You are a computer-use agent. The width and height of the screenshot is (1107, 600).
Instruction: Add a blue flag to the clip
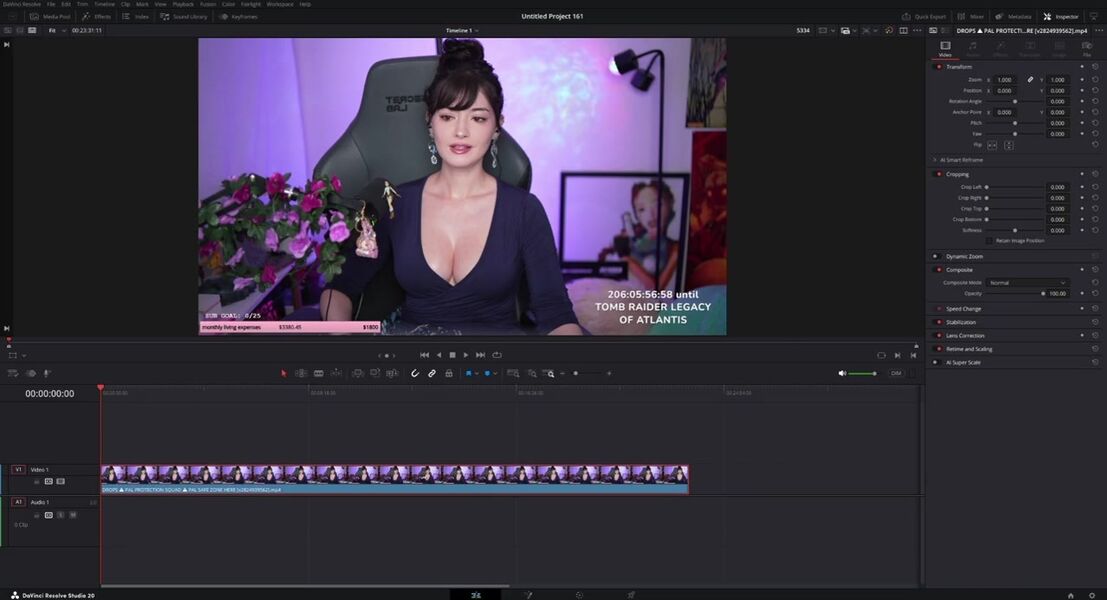point(468,373)
